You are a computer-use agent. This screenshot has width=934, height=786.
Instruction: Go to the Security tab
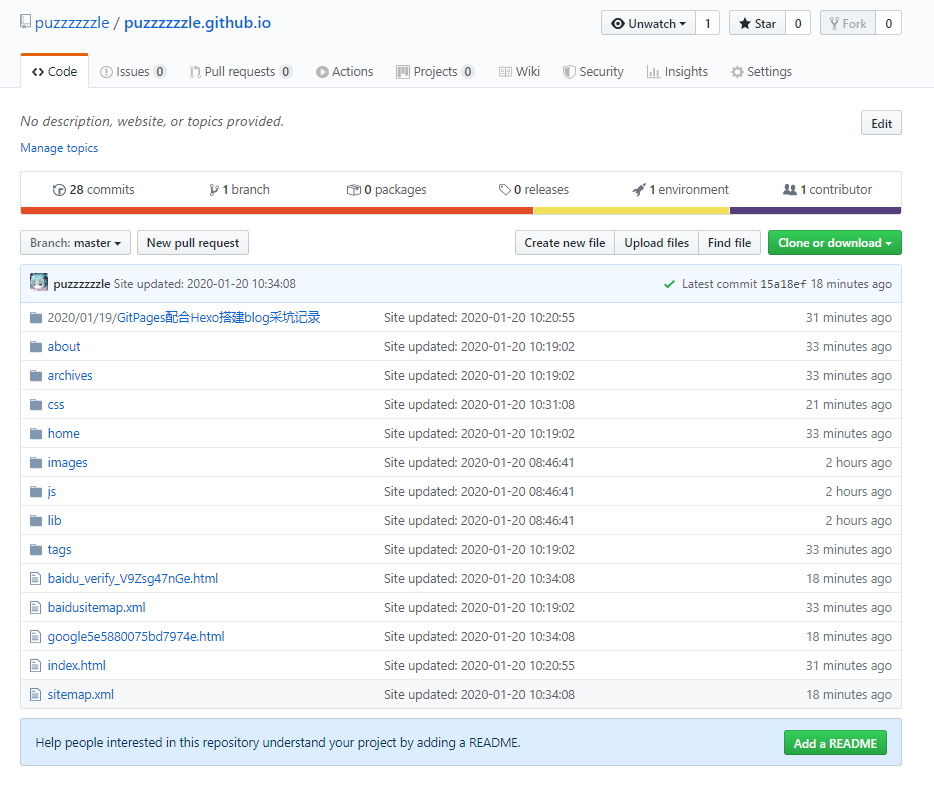coord(593,71)
